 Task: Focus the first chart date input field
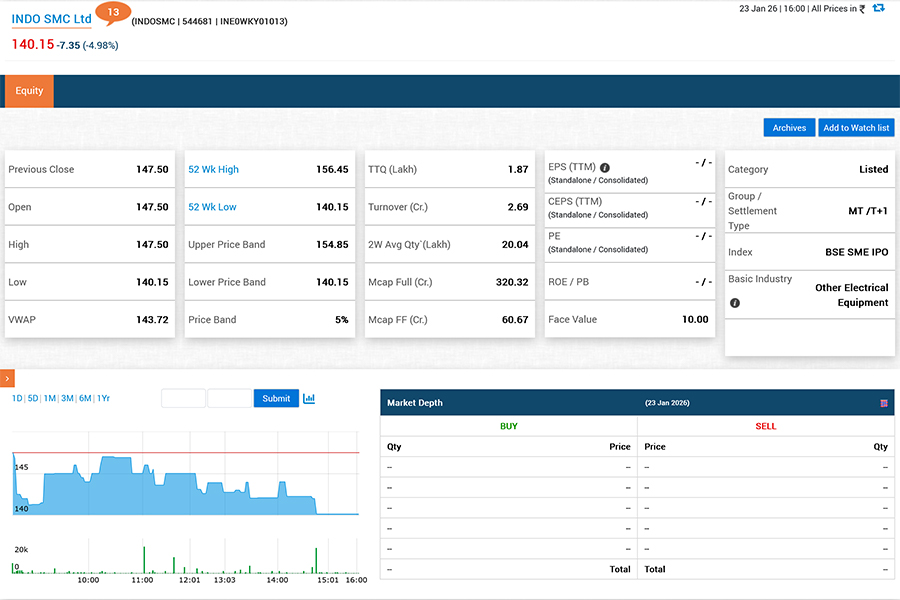coord(183,398)
